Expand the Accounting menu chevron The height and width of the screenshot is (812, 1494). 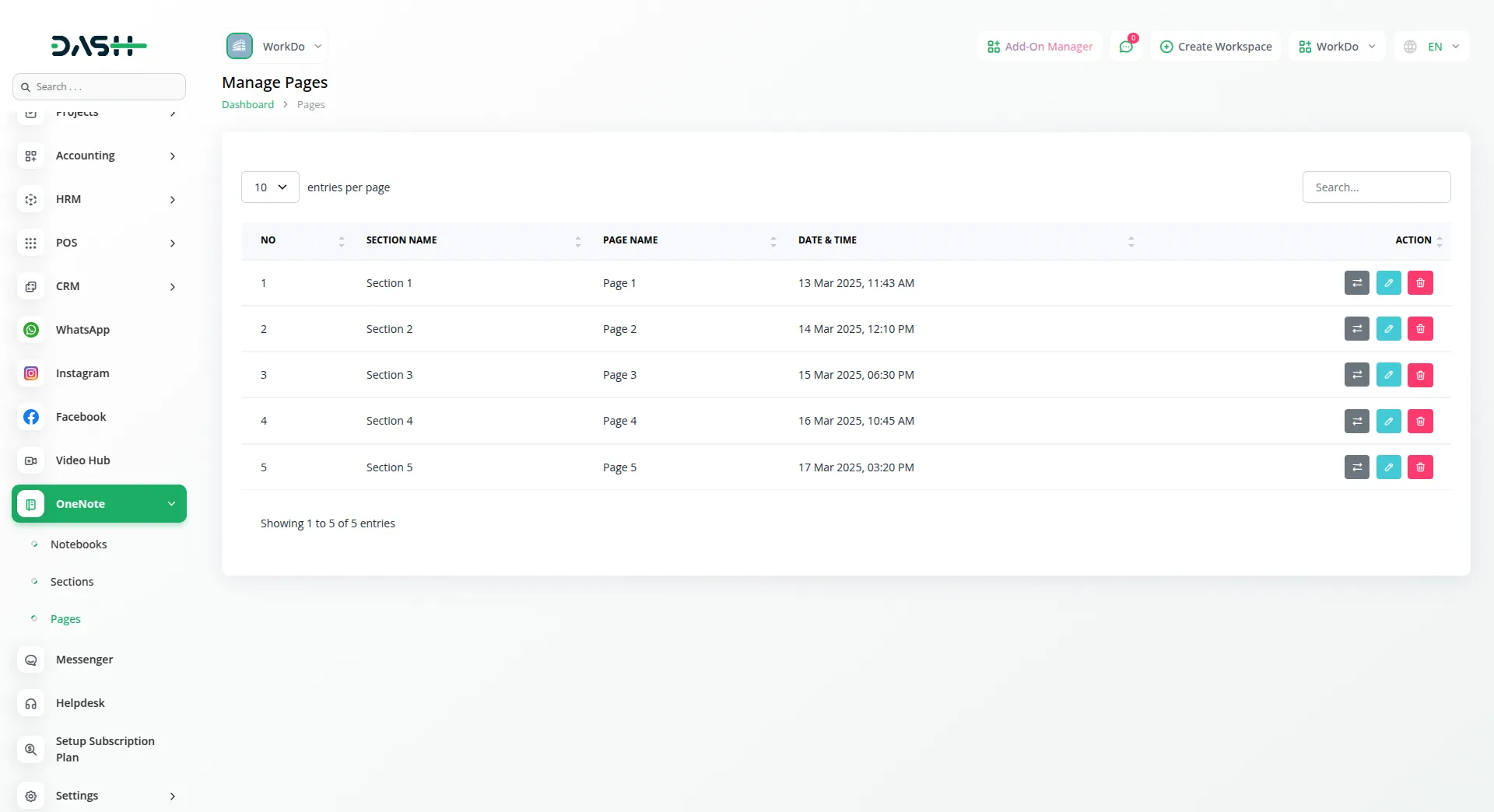pyautogui.click(x=172, y=156)
